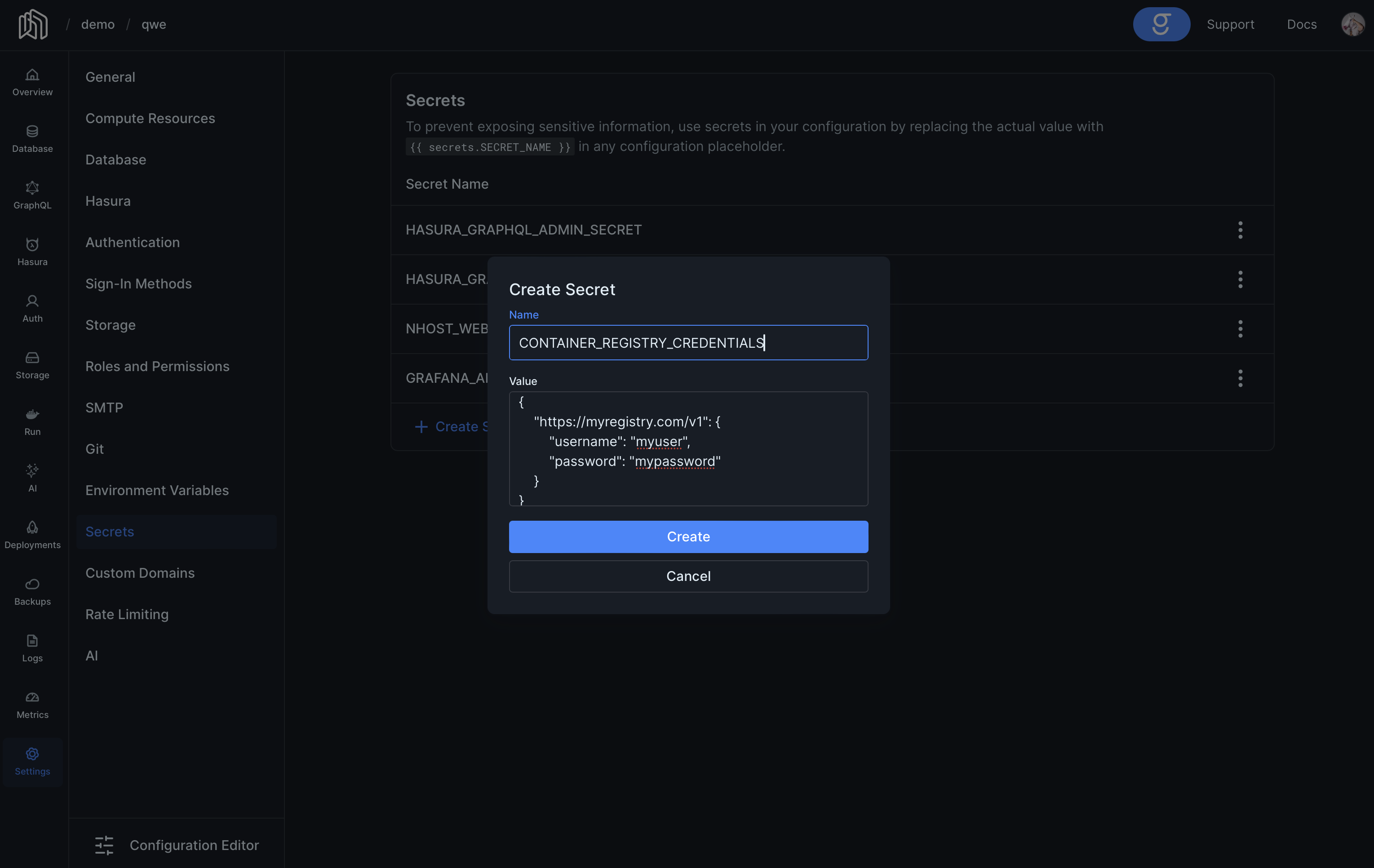The image size is (1374, 868).
Task: Click into the secret Name field
Action: click(x=688, y=342)
